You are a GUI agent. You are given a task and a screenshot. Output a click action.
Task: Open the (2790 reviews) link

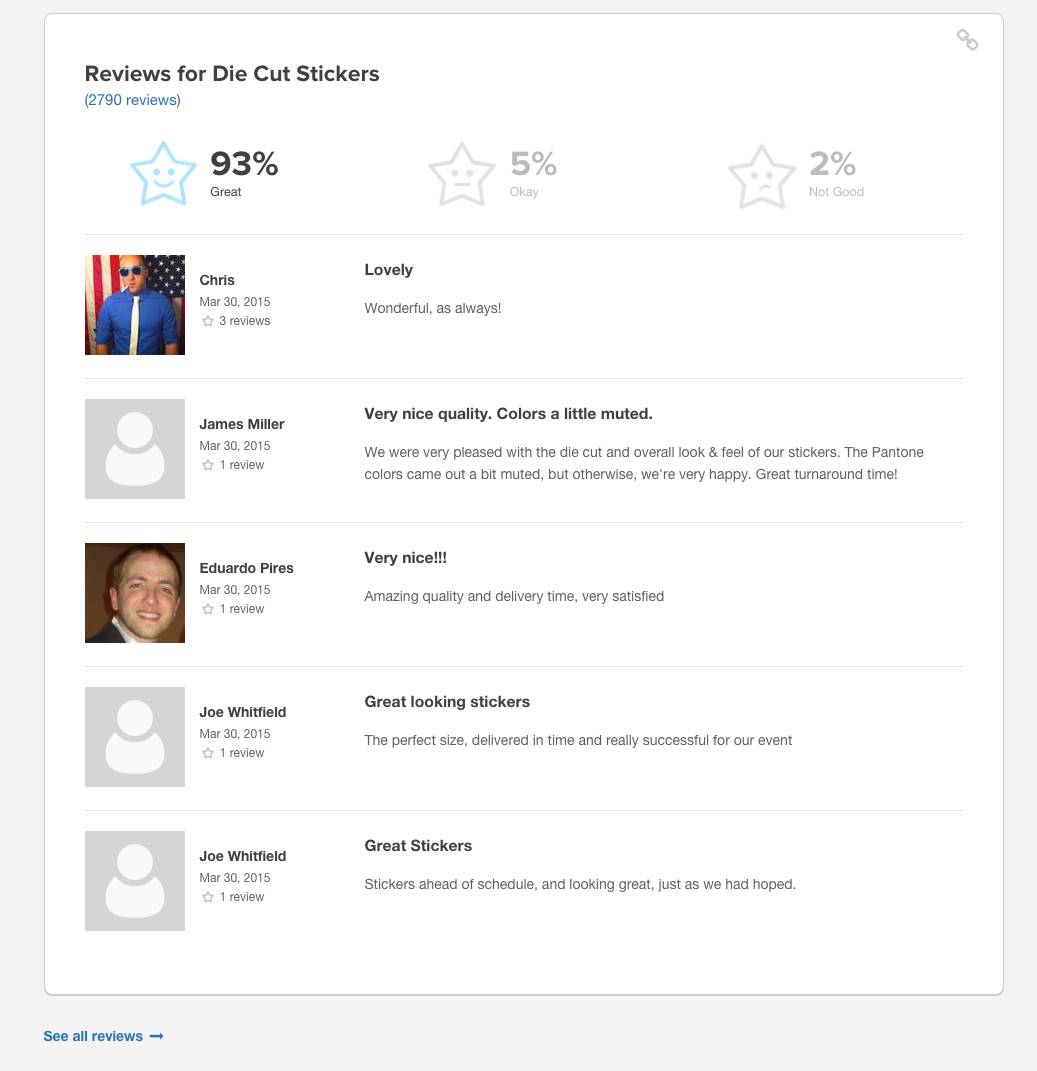133,100
